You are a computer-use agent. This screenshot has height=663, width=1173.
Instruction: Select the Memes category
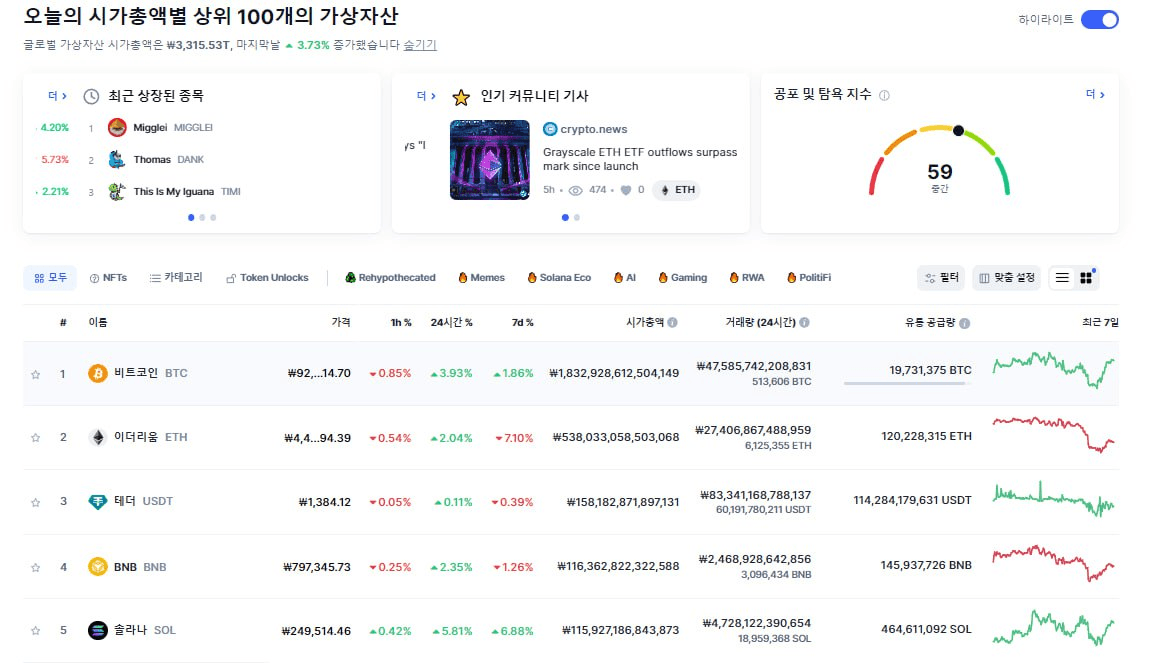tap(481, 278)
